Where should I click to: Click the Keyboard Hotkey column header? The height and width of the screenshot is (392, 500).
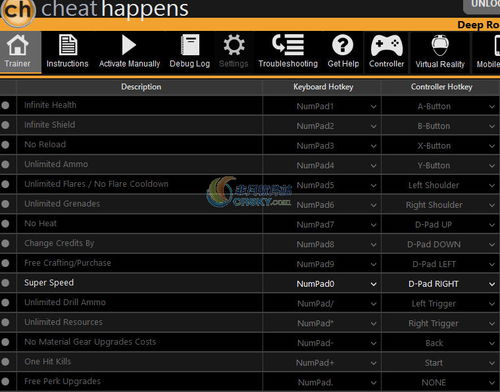(323, 87)
